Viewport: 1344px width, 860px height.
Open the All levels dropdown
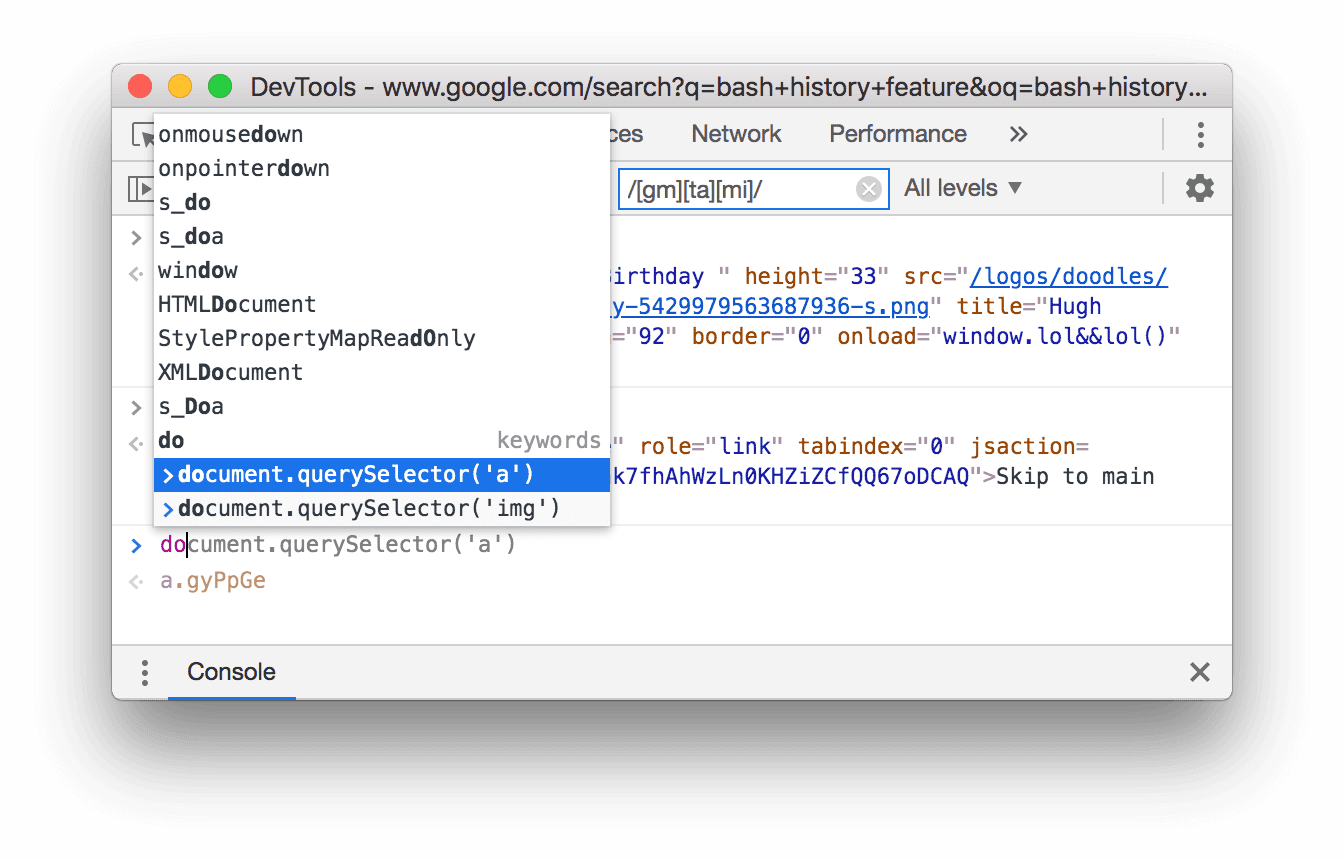(x=962, y=188)
